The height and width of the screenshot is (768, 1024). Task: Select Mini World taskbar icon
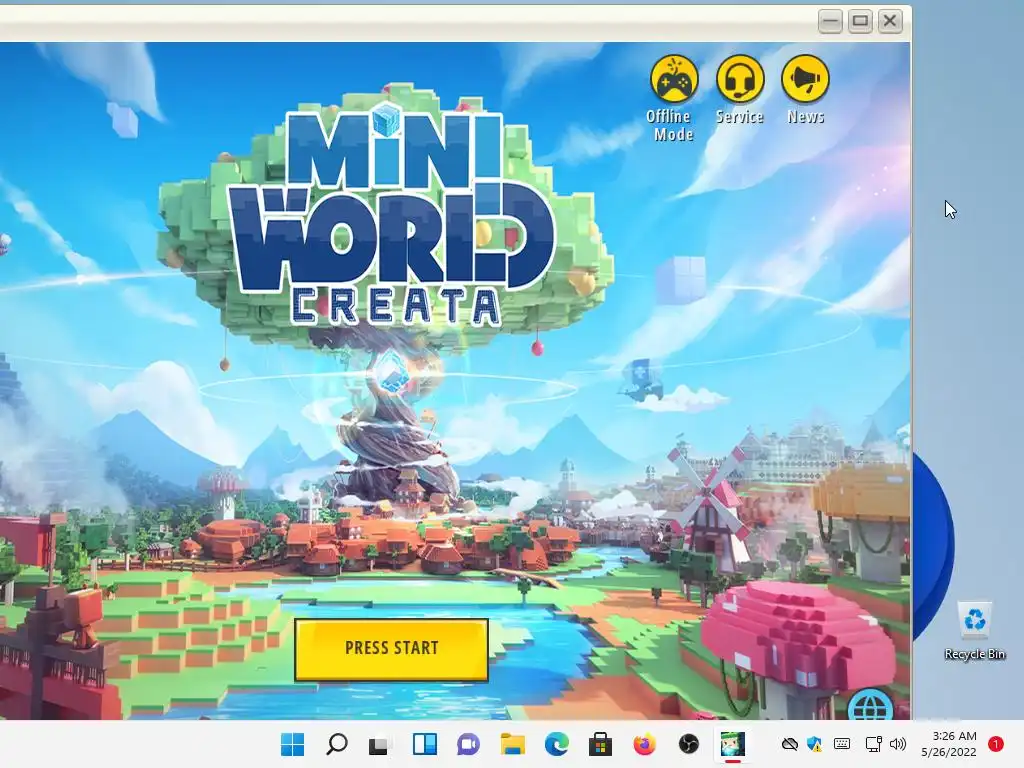(733, 744)
